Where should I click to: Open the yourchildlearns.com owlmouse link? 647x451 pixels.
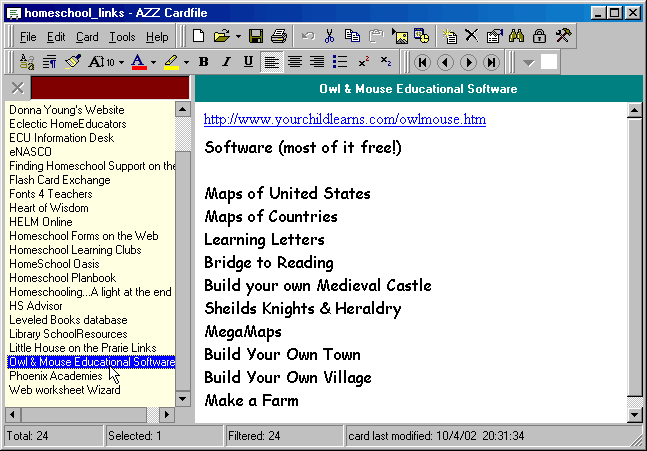(x=345, y=119)
